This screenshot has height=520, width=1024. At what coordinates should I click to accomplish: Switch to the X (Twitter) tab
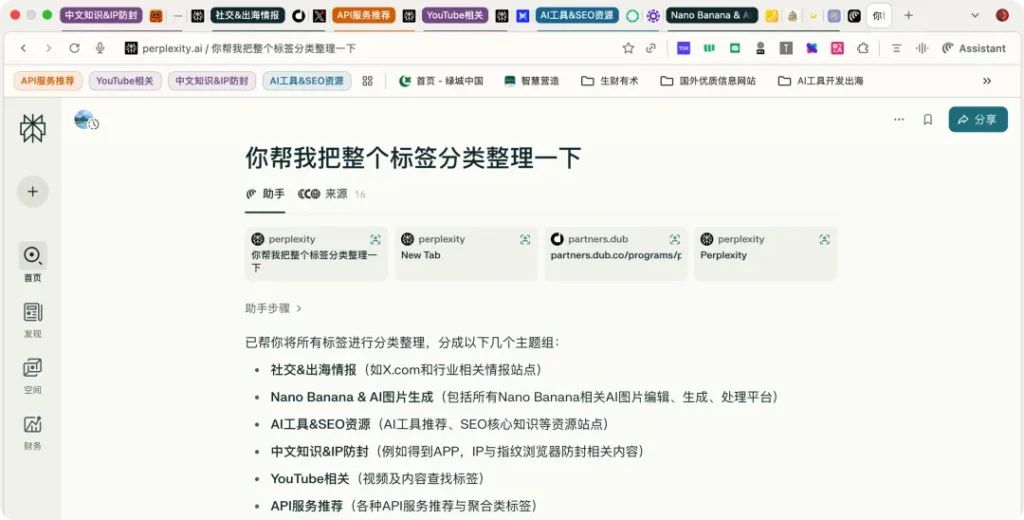point(319,16)
